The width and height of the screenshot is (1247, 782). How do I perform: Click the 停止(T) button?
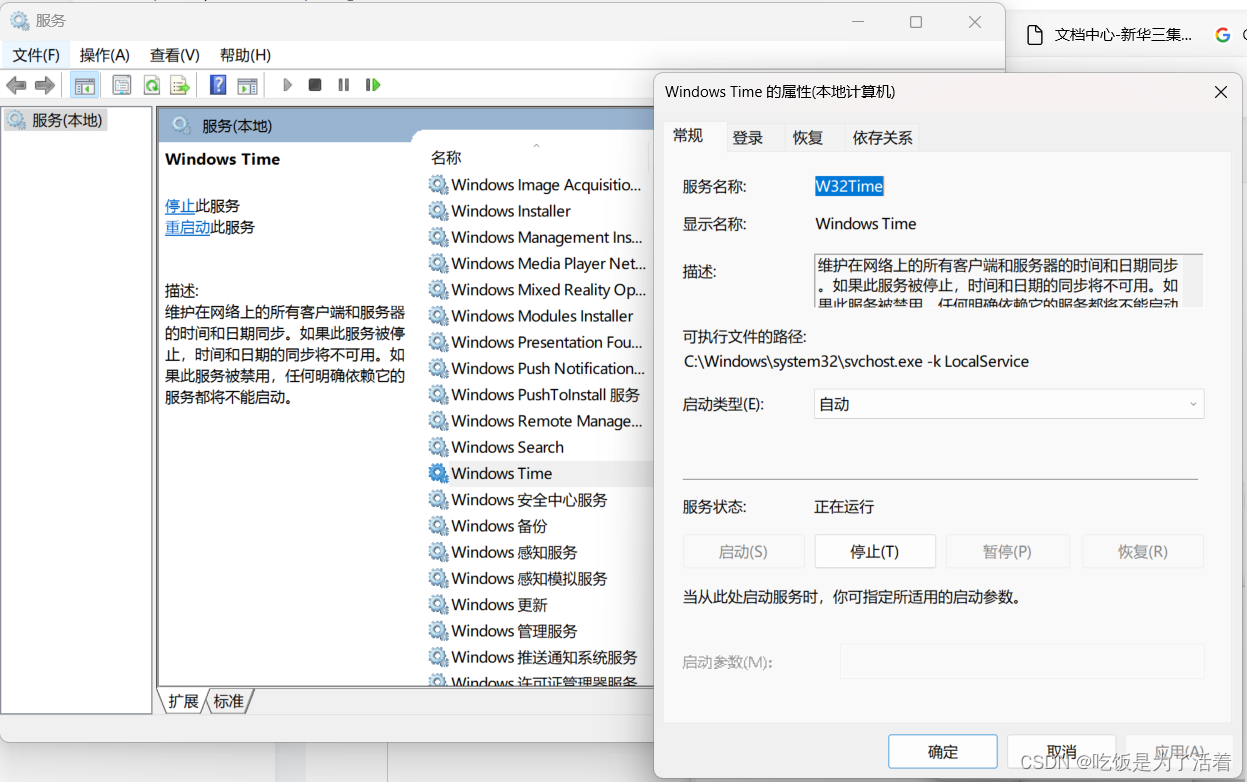tap(875, 551)
